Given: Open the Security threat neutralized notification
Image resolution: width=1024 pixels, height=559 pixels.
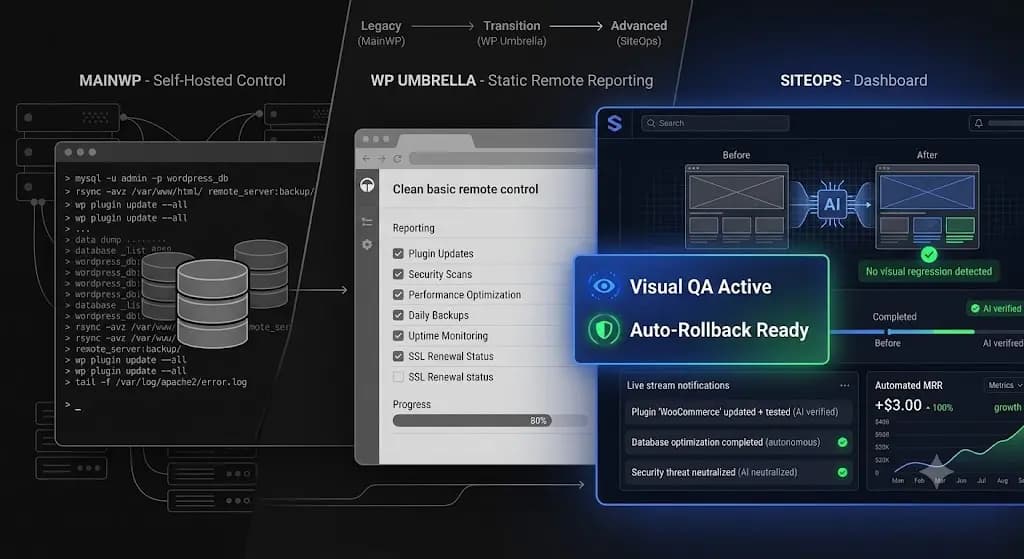Looking at the screenshot, I should click(x=738, y=472).
